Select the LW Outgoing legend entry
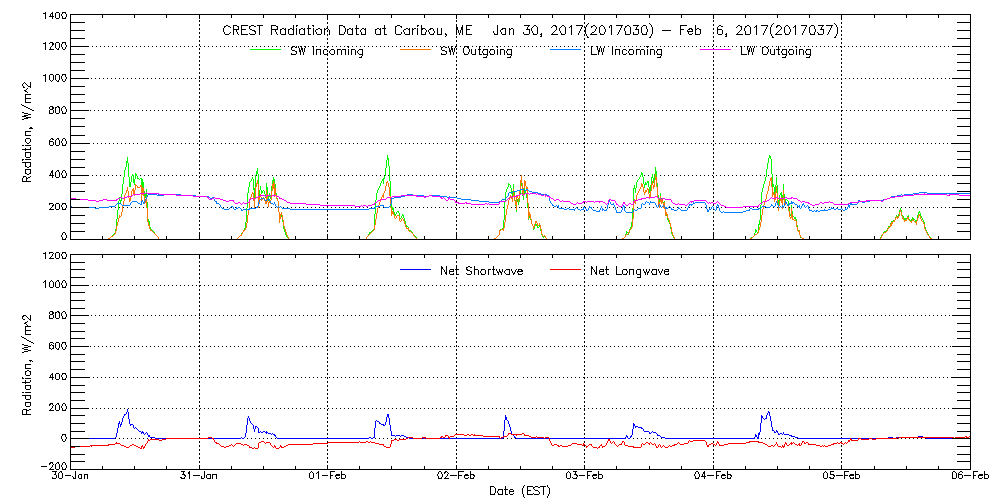Viewport: 1000px width, 500px height. click(x=775, y=51)
